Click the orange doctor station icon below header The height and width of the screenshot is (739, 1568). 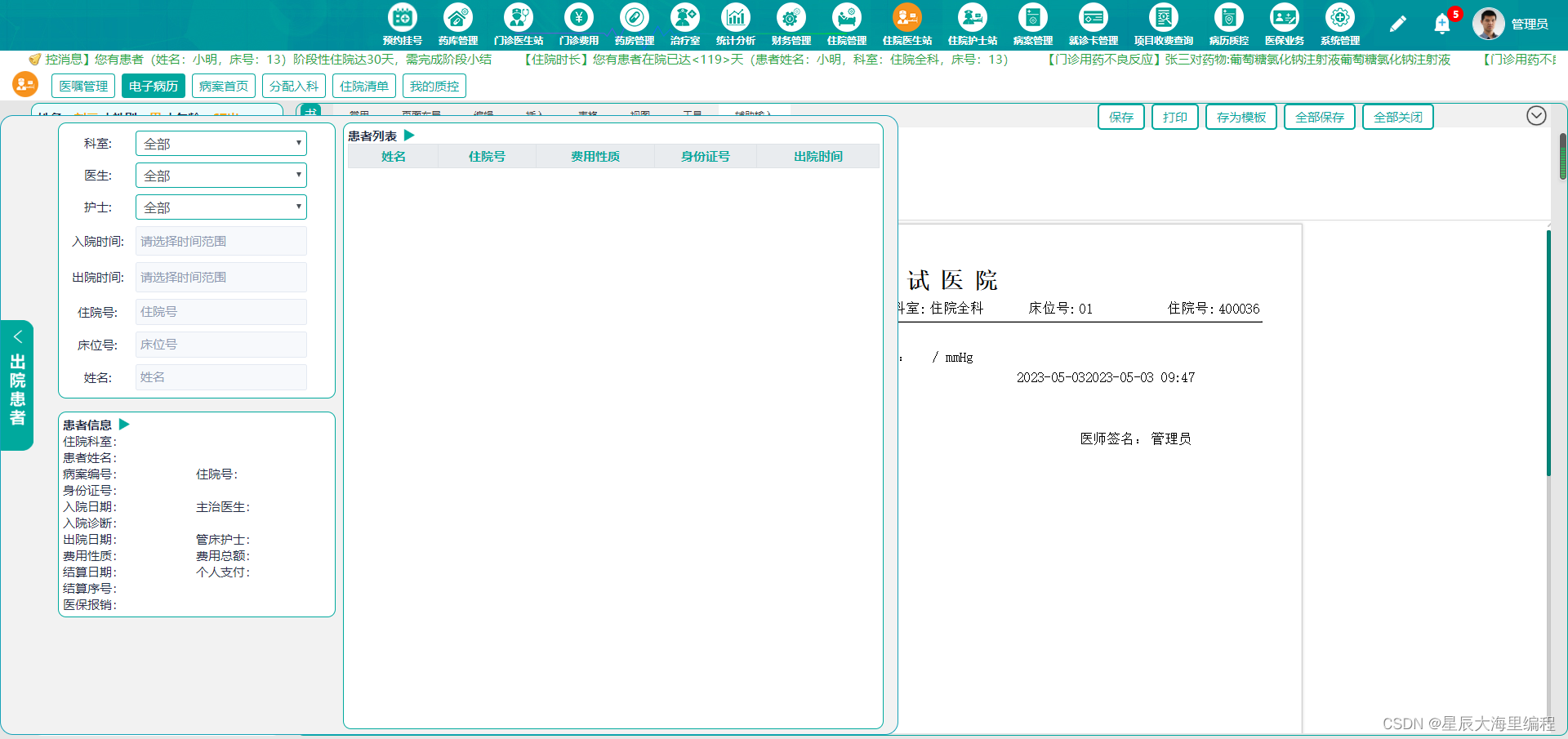[x=25, y=84]
